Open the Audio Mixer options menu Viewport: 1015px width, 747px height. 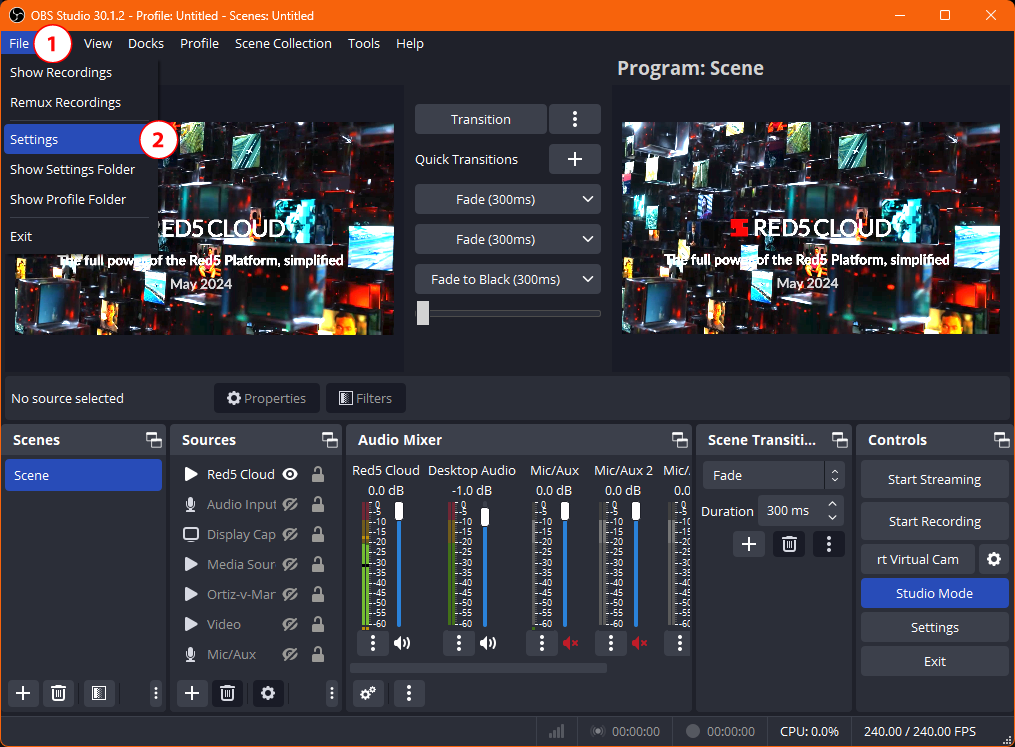409,693
